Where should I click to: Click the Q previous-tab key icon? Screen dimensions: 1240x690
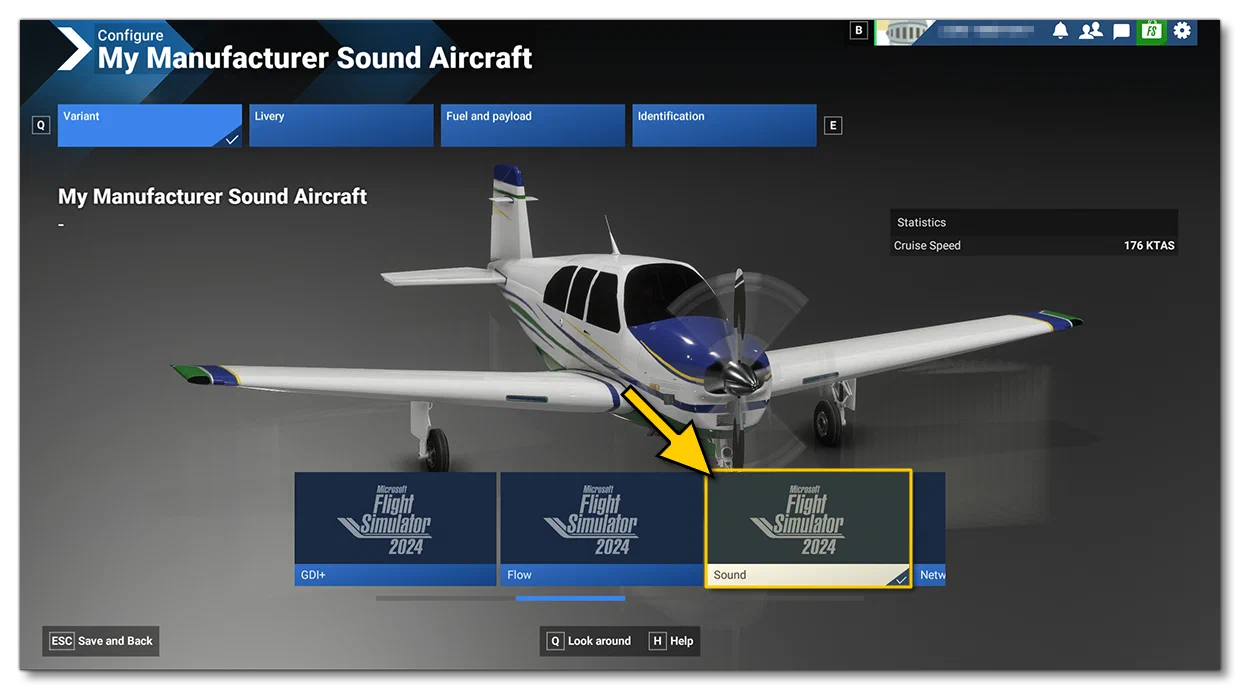pyautogui.click(x=41, y=125)
